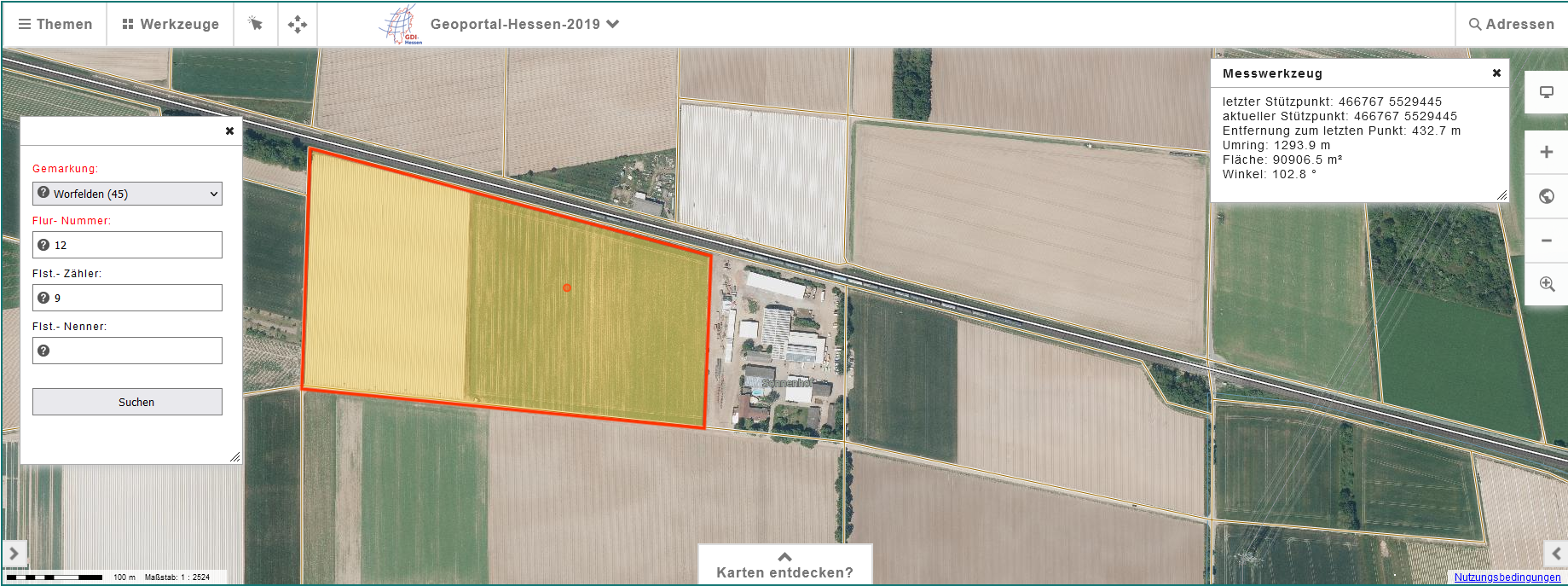Open the Nutzungsbedingungen link
This screenshot has width=1568, height=586.
pos(1507,577)
